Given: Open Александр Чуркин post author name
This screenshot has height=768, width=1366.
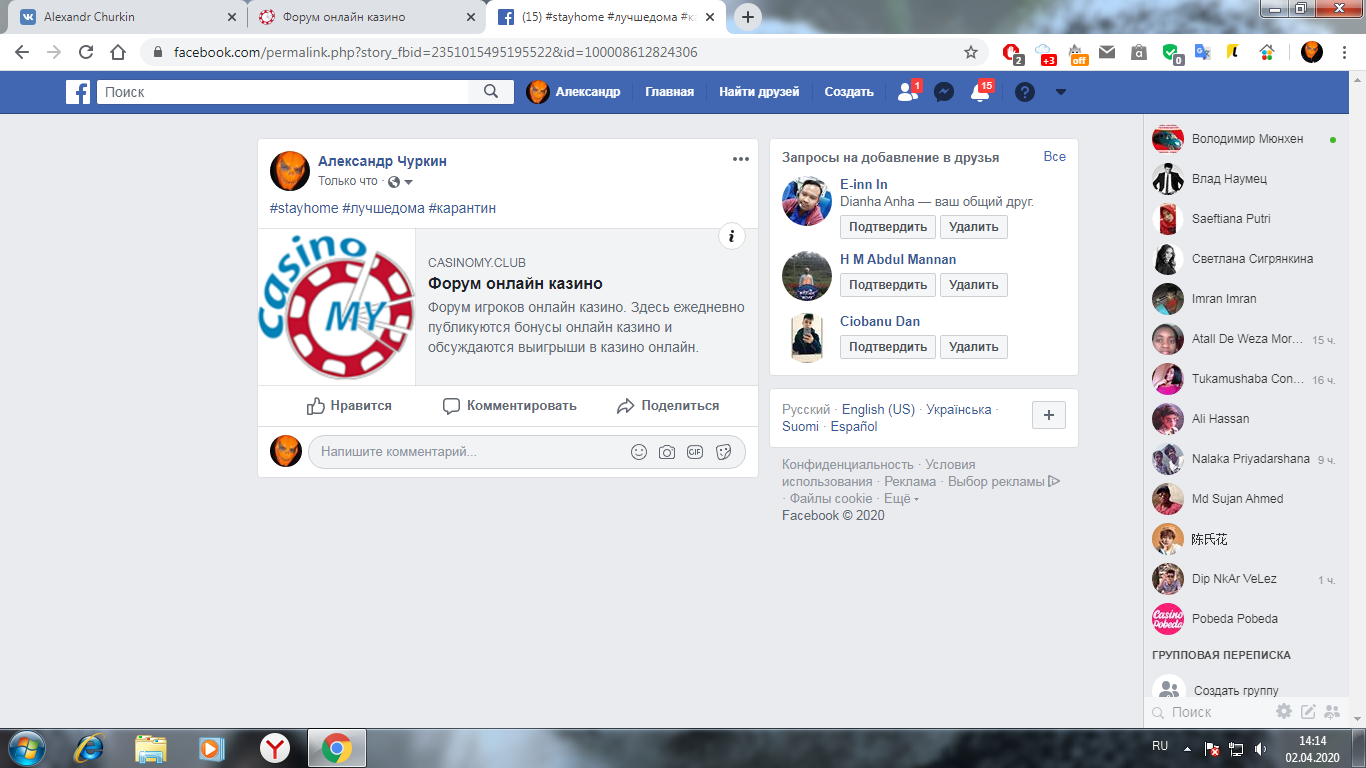Looking at the screenshot, I should [382, 161].
